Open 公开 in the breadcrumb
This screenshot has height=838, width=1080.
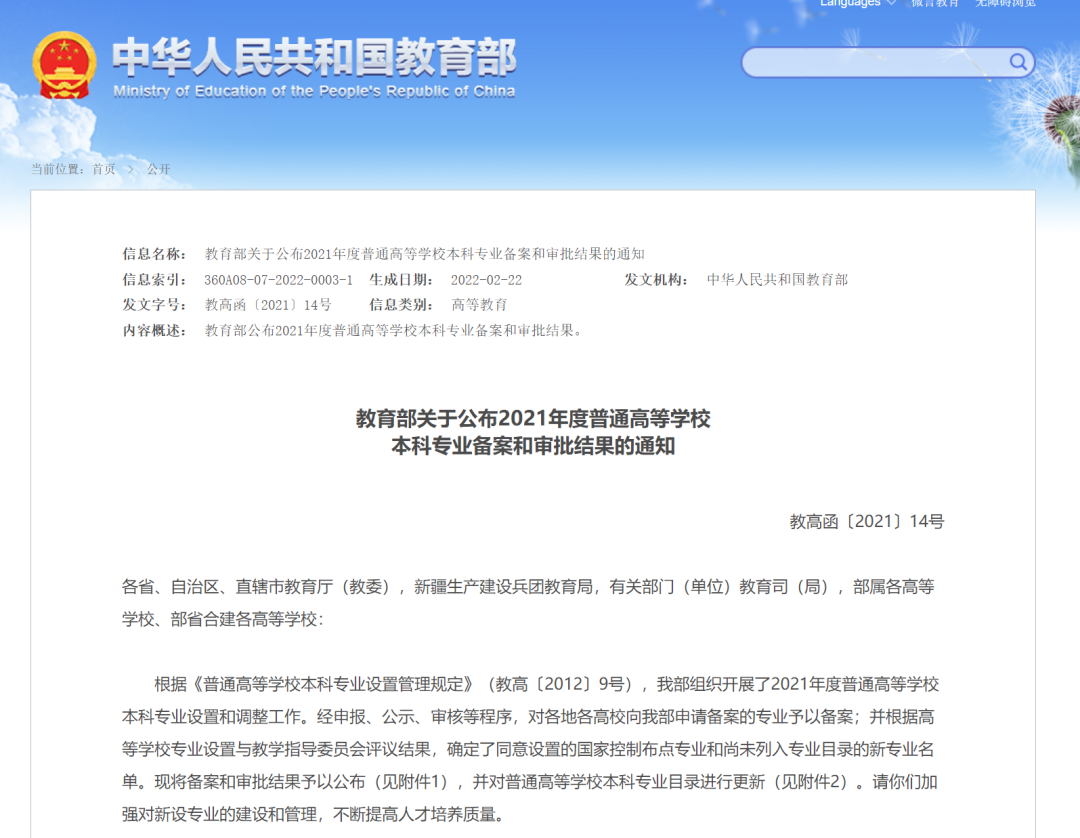click(x=158, y=169)
